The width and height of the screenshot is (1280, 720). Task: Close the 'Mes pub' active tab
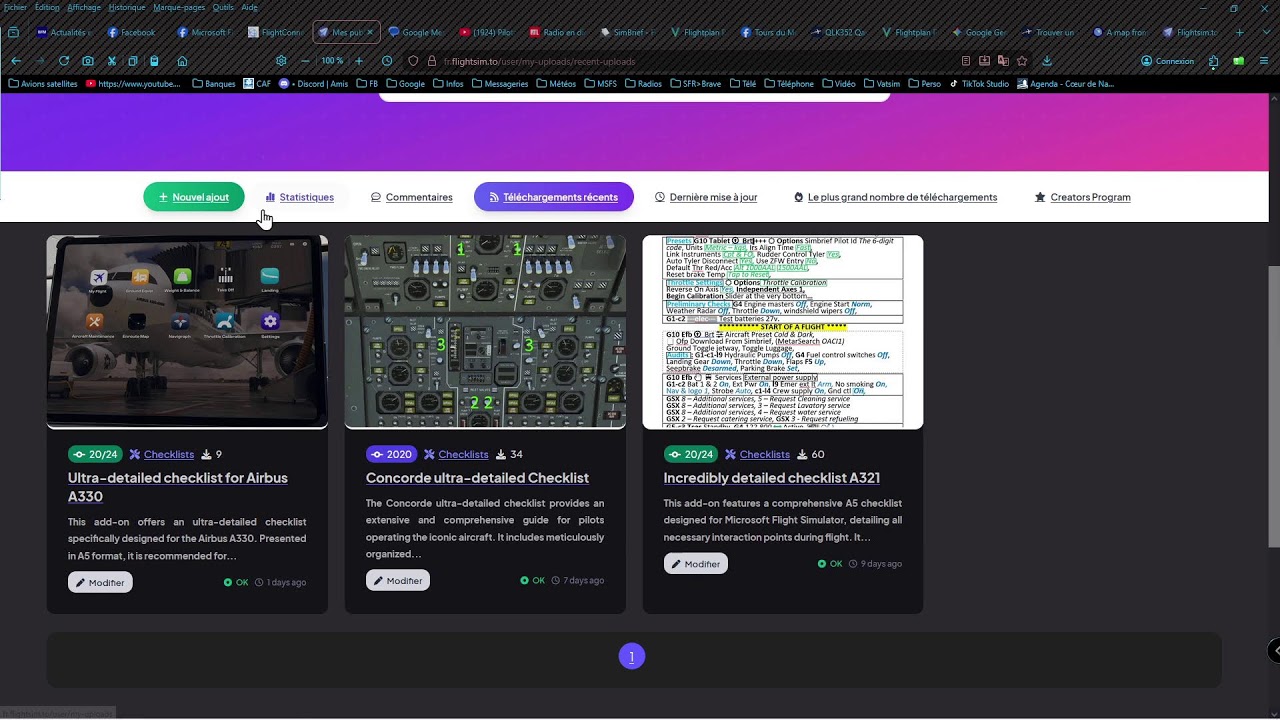click(371, 32)
